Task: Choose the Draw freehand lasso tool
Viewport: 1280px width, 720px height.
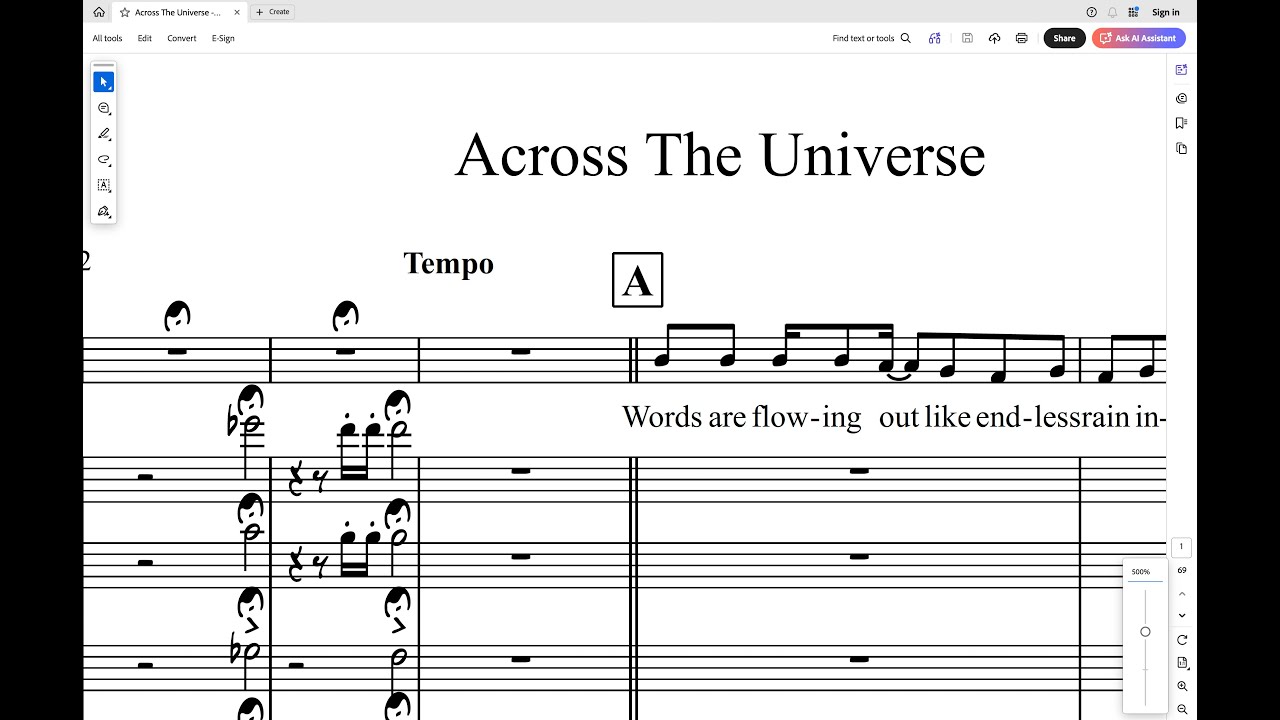Action: tap(103, 160)
